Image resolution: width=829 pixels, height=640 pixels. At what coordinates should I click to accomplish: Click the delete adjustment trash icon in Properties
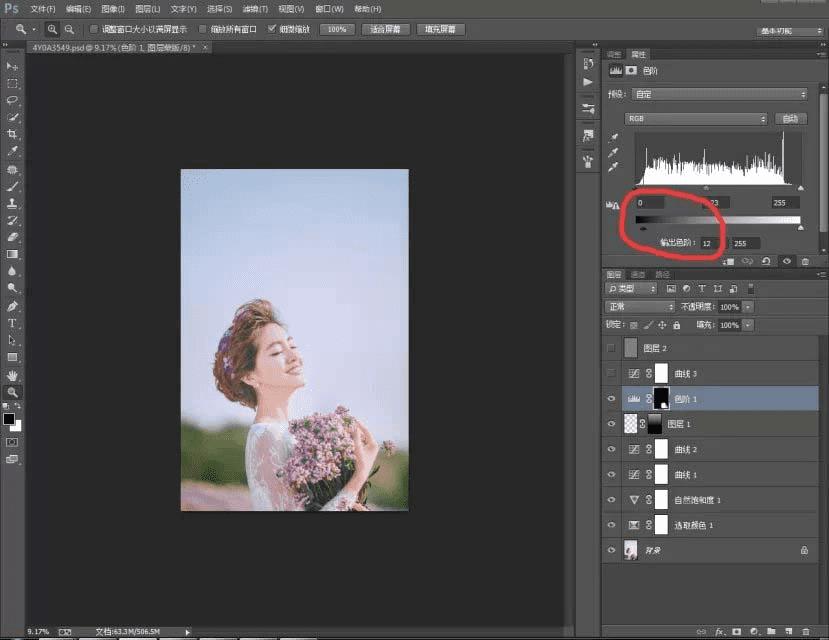pyautogui.click(x=805, y=261)
